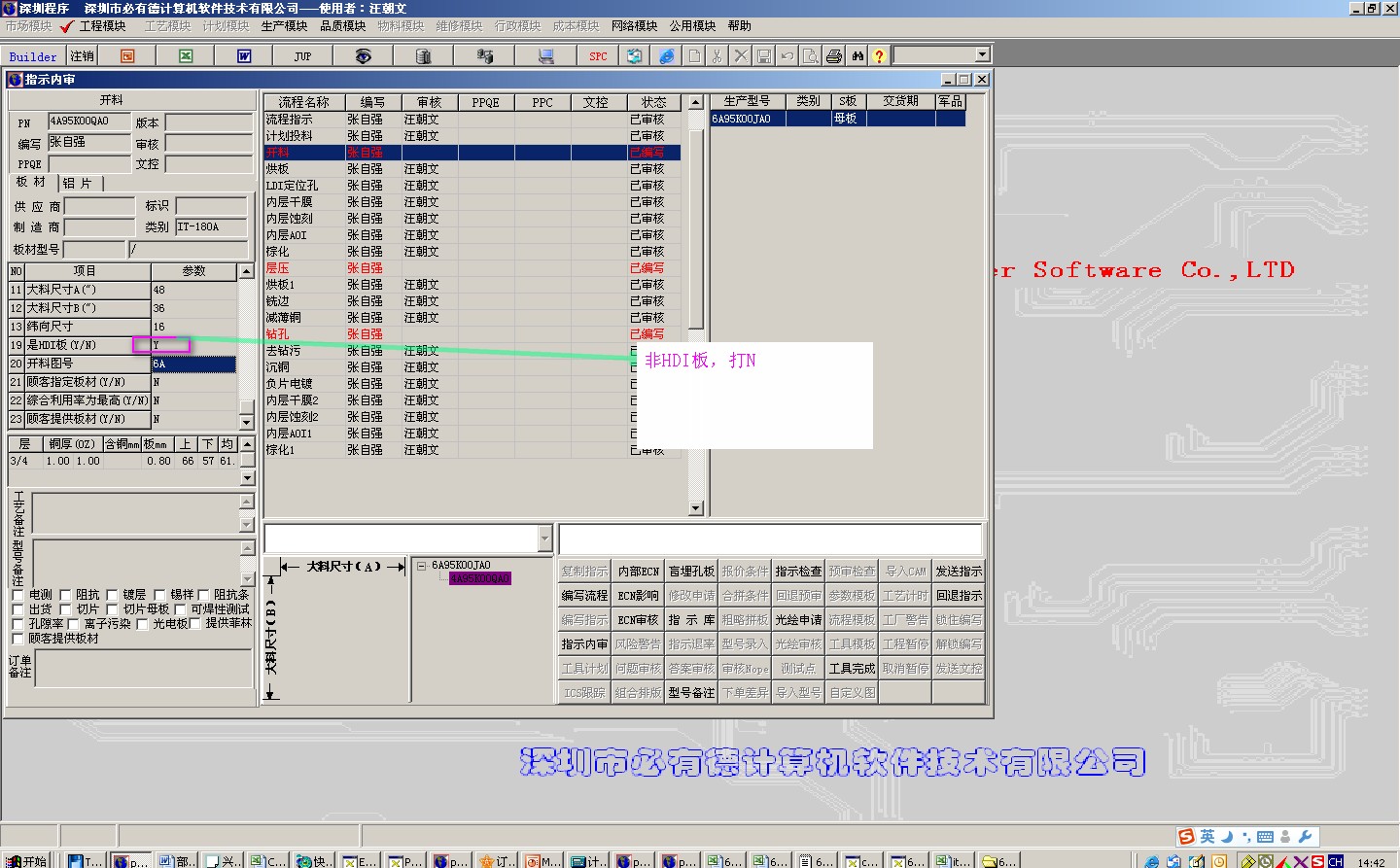The width and height of the screenshot is (1400, 868).
Task: Click the 工具完成 button
Action: pos(852,669)
